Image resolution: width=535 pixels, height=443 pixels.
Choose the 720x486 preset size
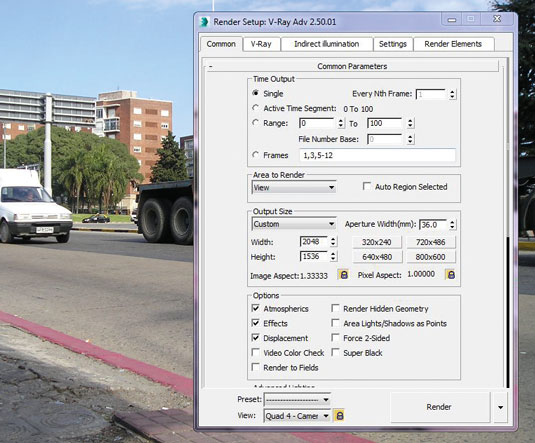click(431, 242)
